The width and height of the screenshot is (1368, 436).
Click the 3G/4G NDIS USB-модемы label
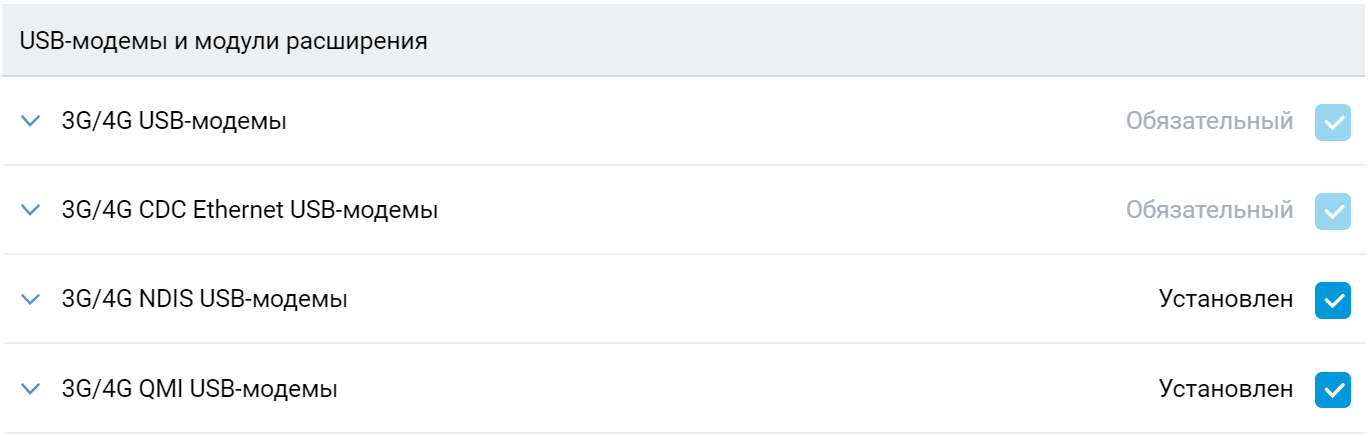(x=204, y=300)
